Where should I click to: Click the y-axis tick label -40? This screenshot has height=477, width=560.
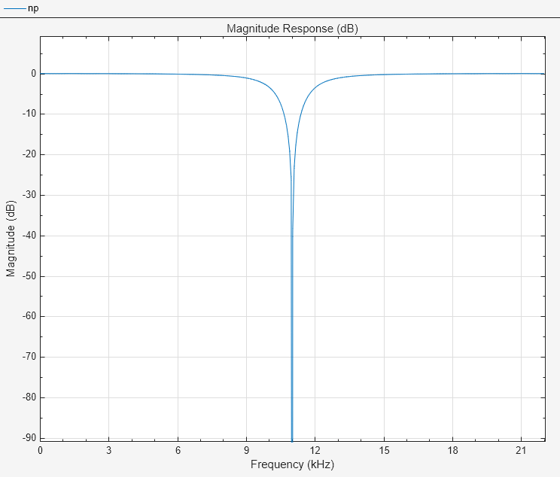pyautogui.click(x=29, y=236)
